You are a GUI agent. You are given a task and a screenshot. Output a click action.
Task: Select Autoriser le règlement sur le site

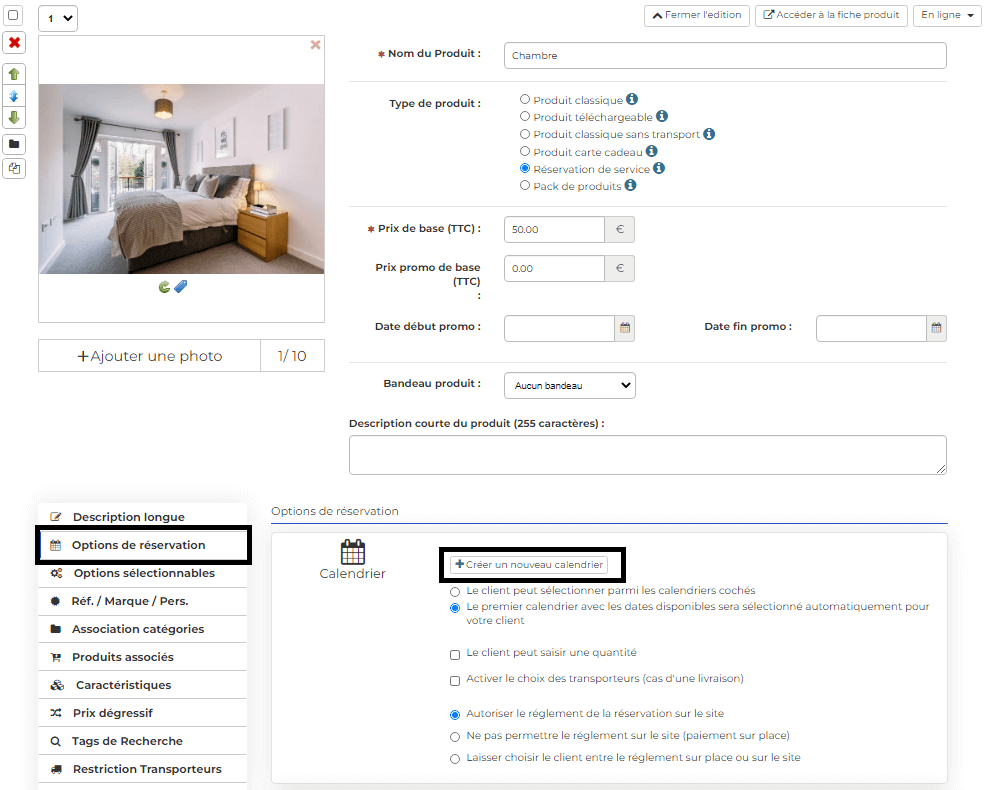coord(455,715)
